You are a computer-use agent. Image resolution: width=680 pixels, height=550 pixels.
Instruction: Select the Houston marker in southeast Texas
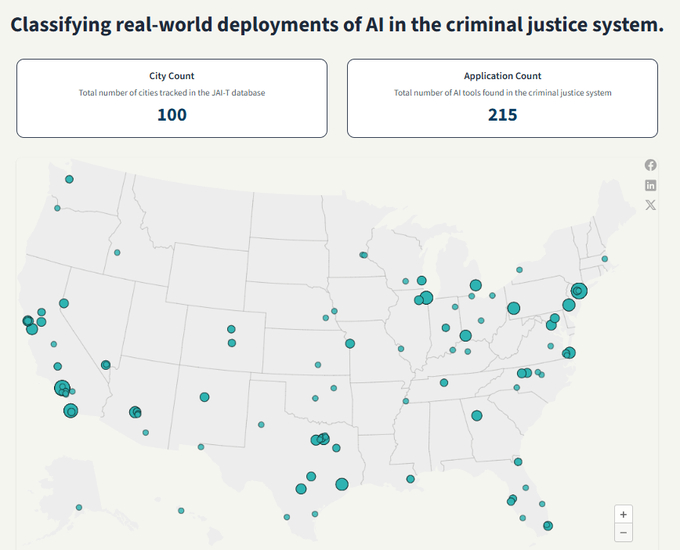342,484
